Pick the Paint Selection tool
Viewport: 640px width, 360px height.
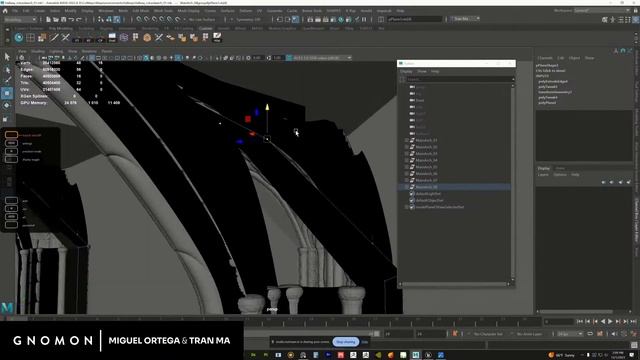pyautogui.click(x=7, y=81)
